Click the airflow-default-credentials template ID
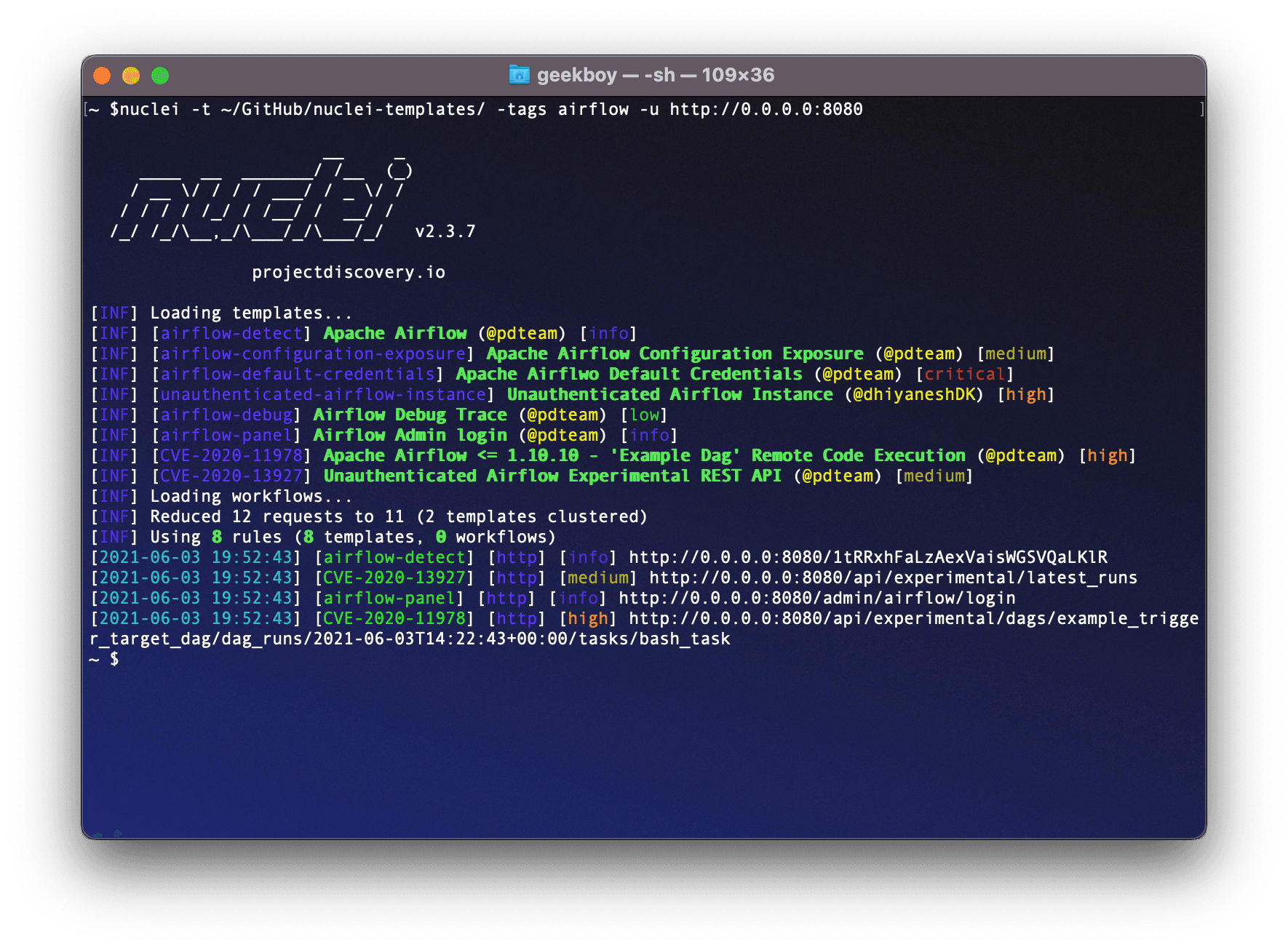The width and height of the screenshot is (1288, 947). (297, 374)
